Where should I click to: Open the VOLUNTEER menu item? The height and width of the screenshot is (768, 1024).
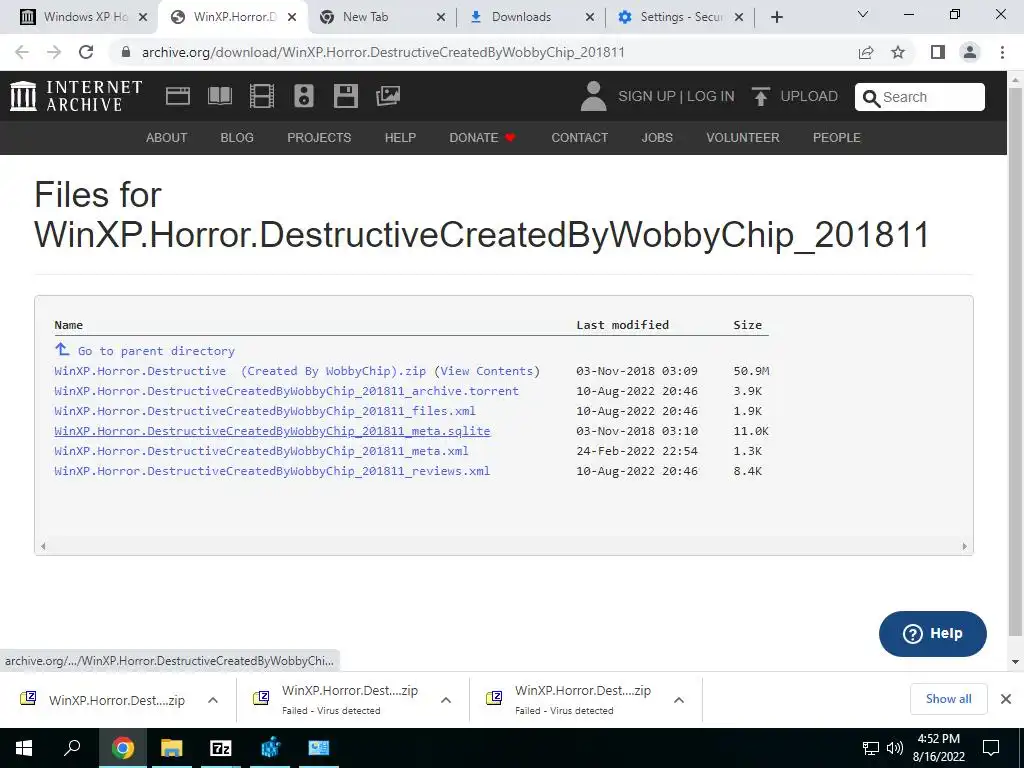tap(743, 138)
